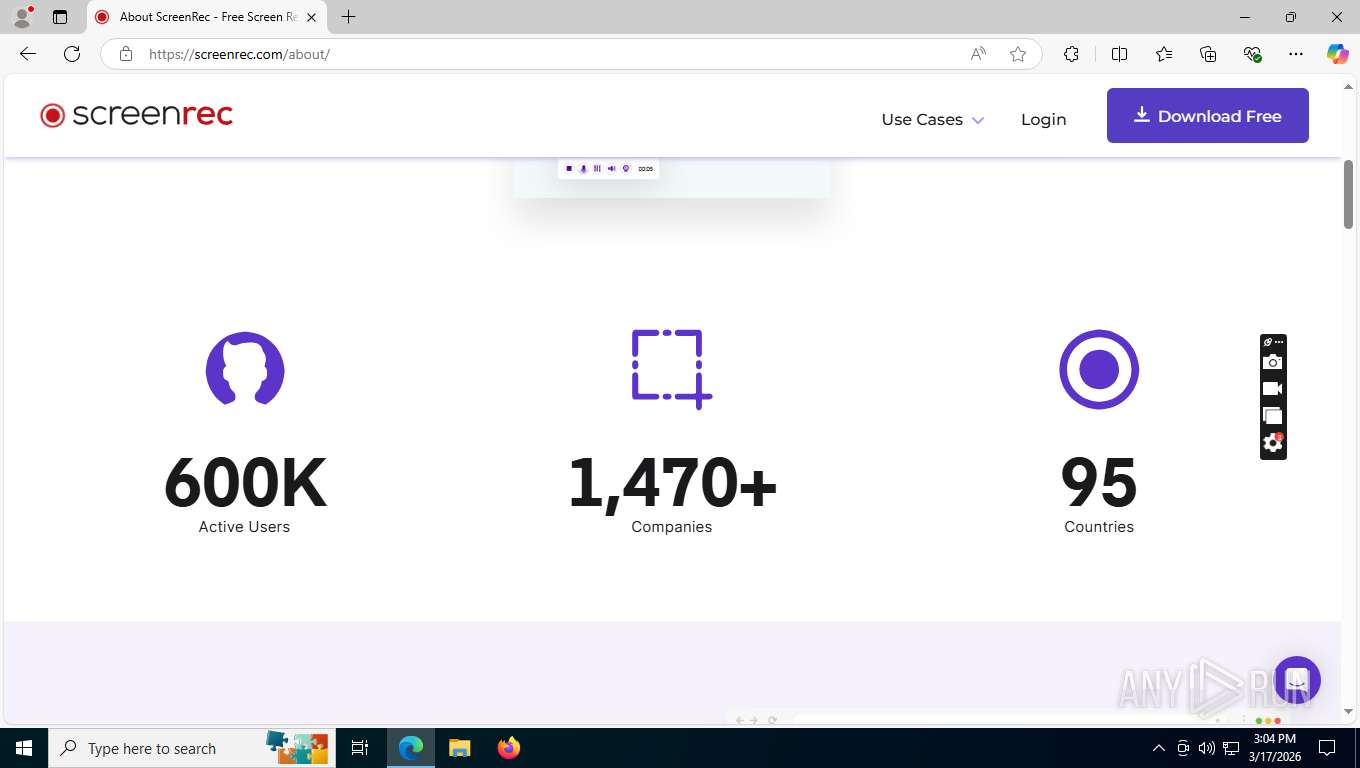Screen dimensions: 1360x768
Task: Open Collections in Edge toolbar
Action: coord(1208,54)
